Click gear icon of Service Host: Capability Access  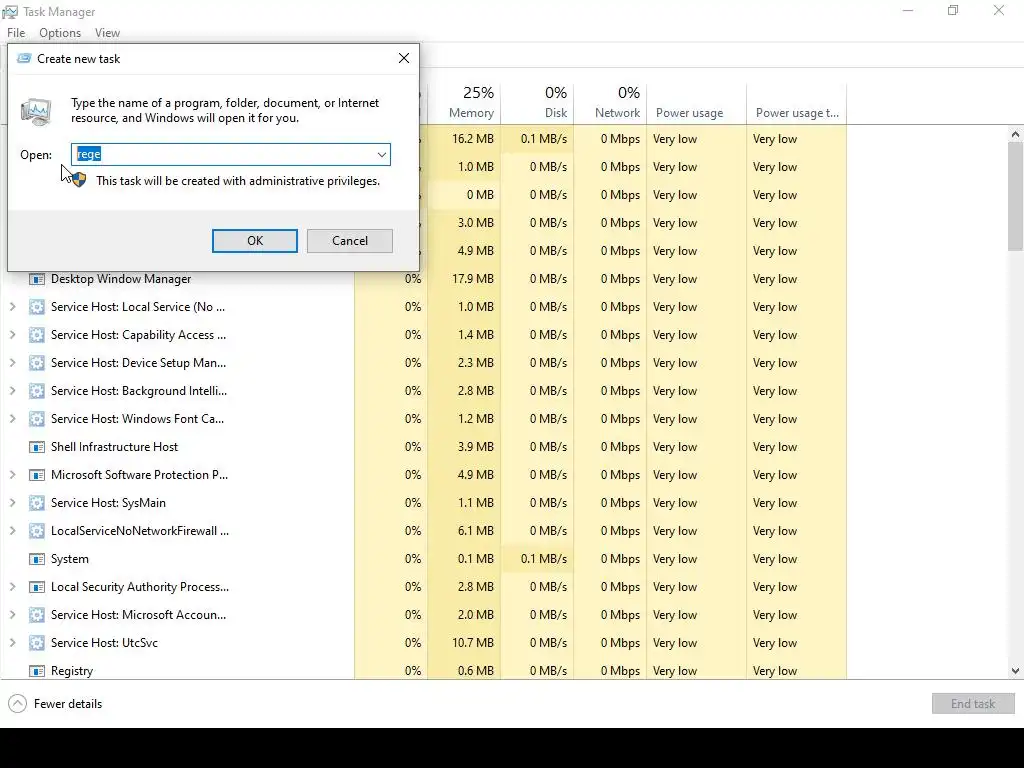tap(37, 335)
